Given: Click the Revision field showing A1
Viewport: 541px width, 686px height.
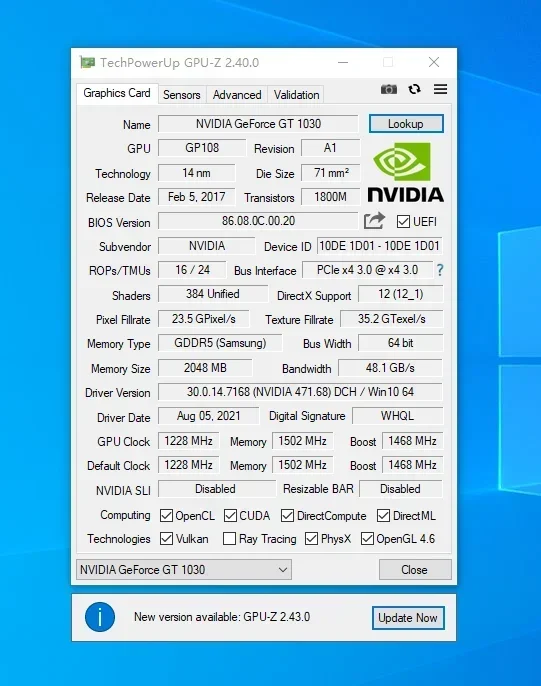Looking at the screenshot, I should coord(331,148).
